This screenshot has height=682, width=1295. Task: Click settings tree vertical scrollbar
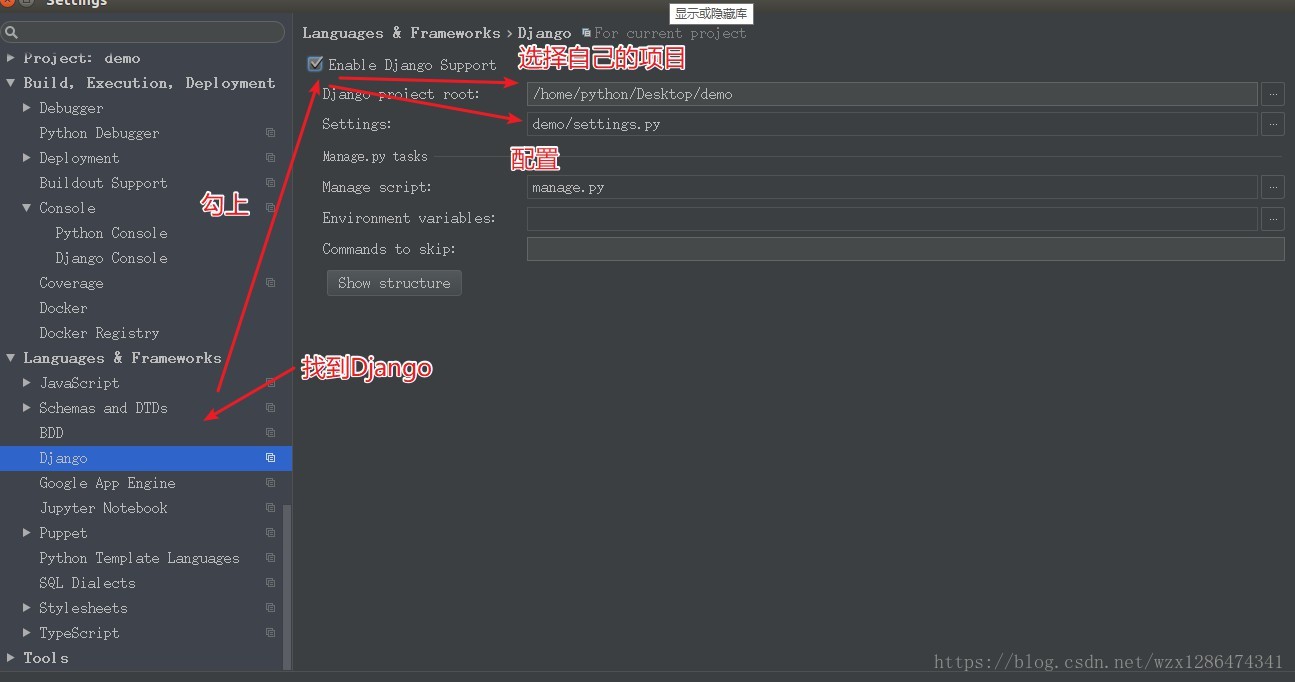click(x=288, y=586)
